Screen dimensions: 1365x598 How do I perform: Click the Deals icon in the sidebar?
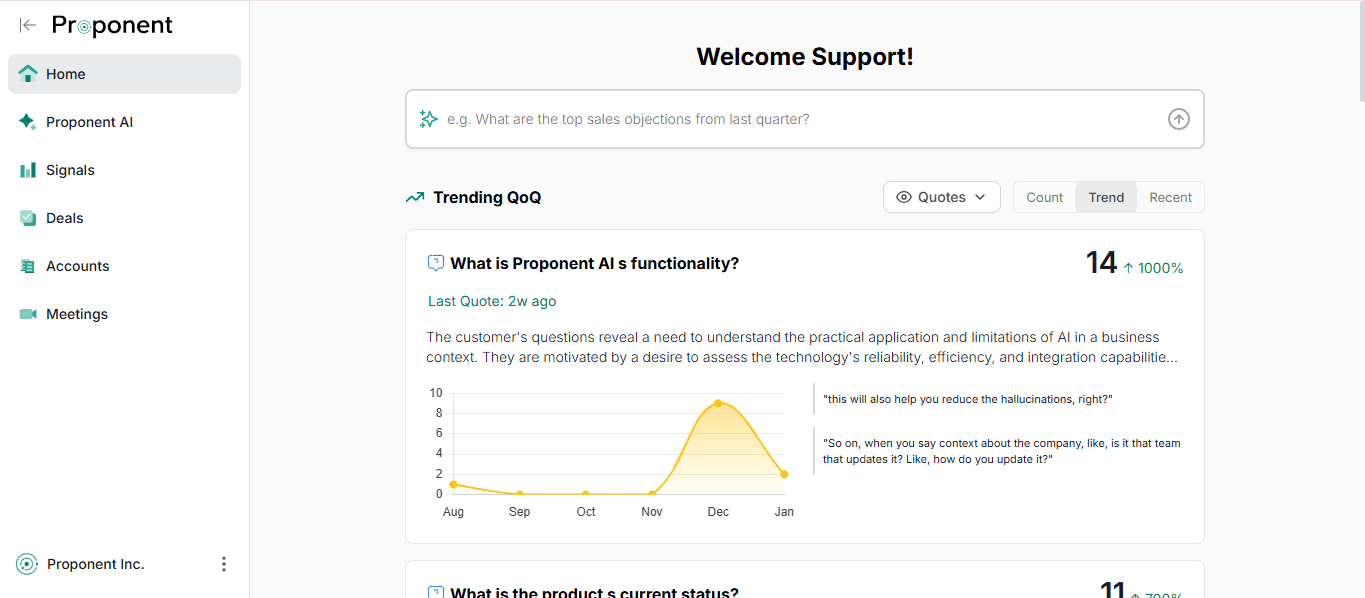click(28, 218)
